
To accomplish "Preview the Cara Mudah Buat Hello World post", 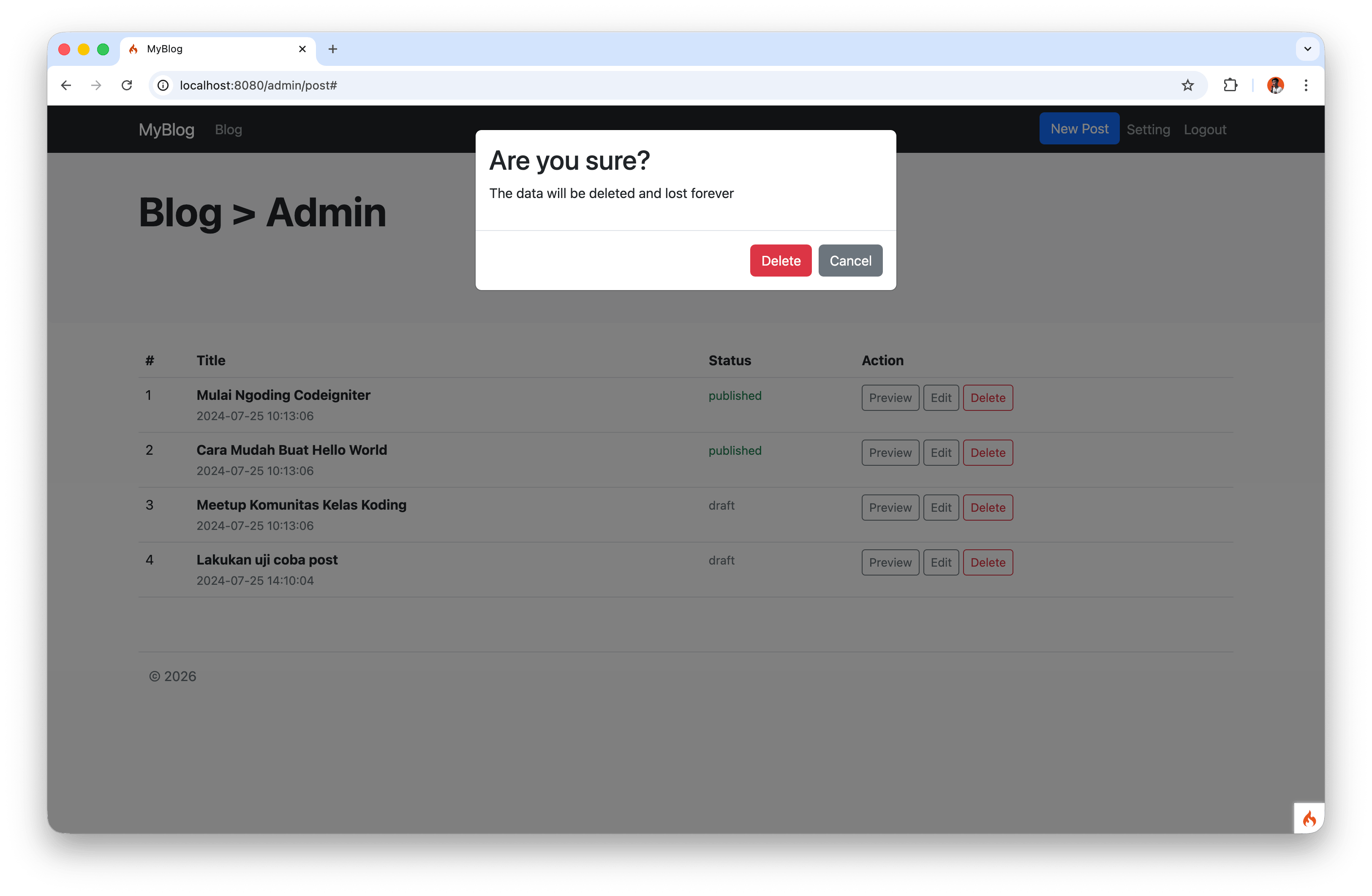I will (x=890, y=452).
